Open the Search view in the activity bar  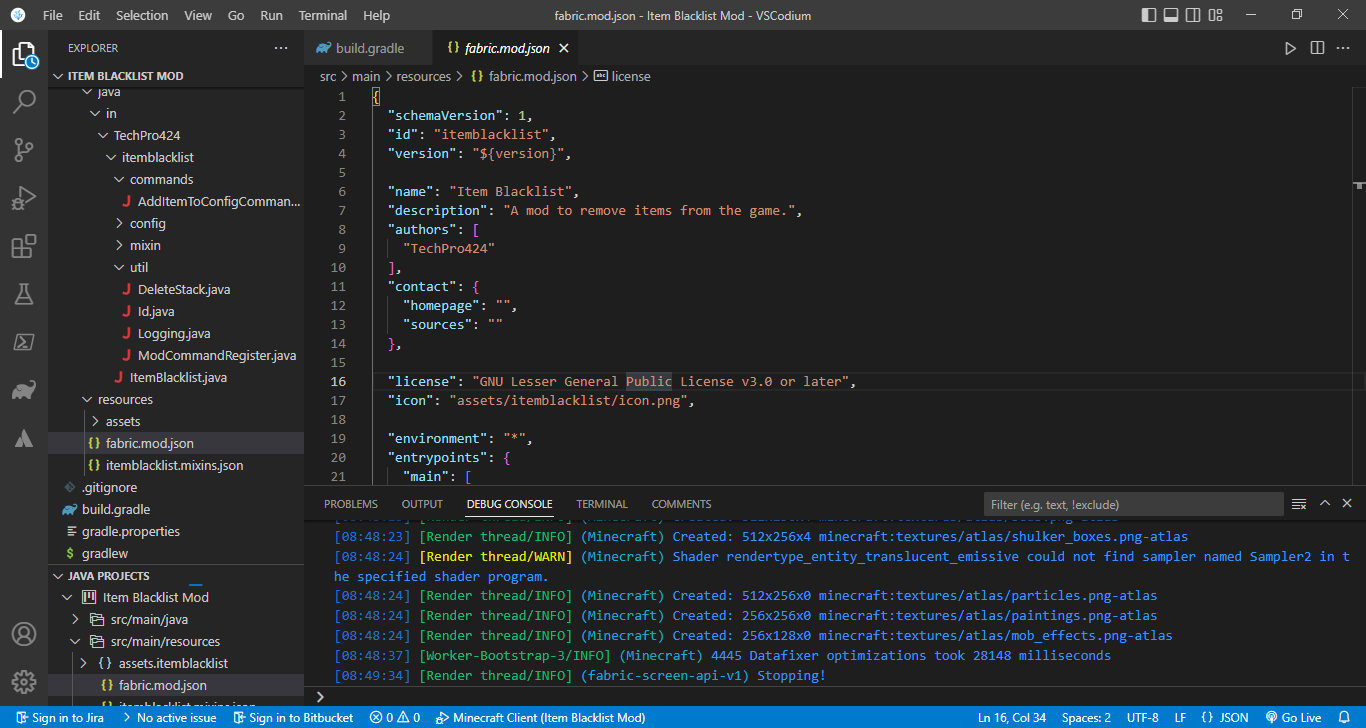pyautogui.click(x=24, y=101)
